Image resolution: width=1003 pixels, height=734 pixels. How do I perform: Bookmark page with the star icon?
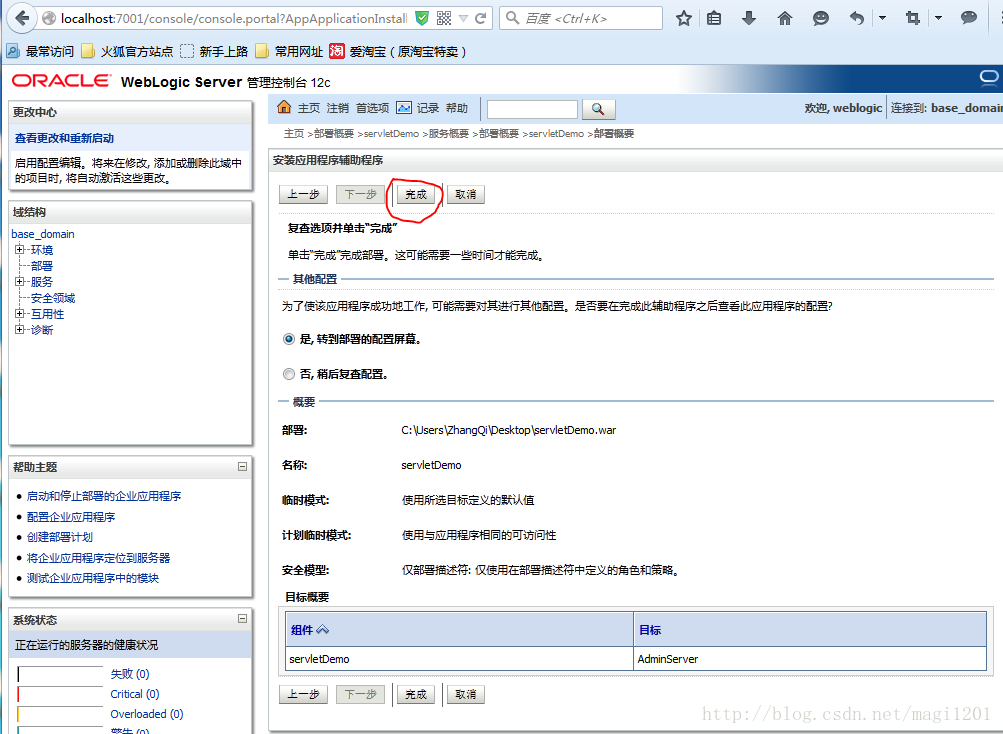(x=684, y=18)
